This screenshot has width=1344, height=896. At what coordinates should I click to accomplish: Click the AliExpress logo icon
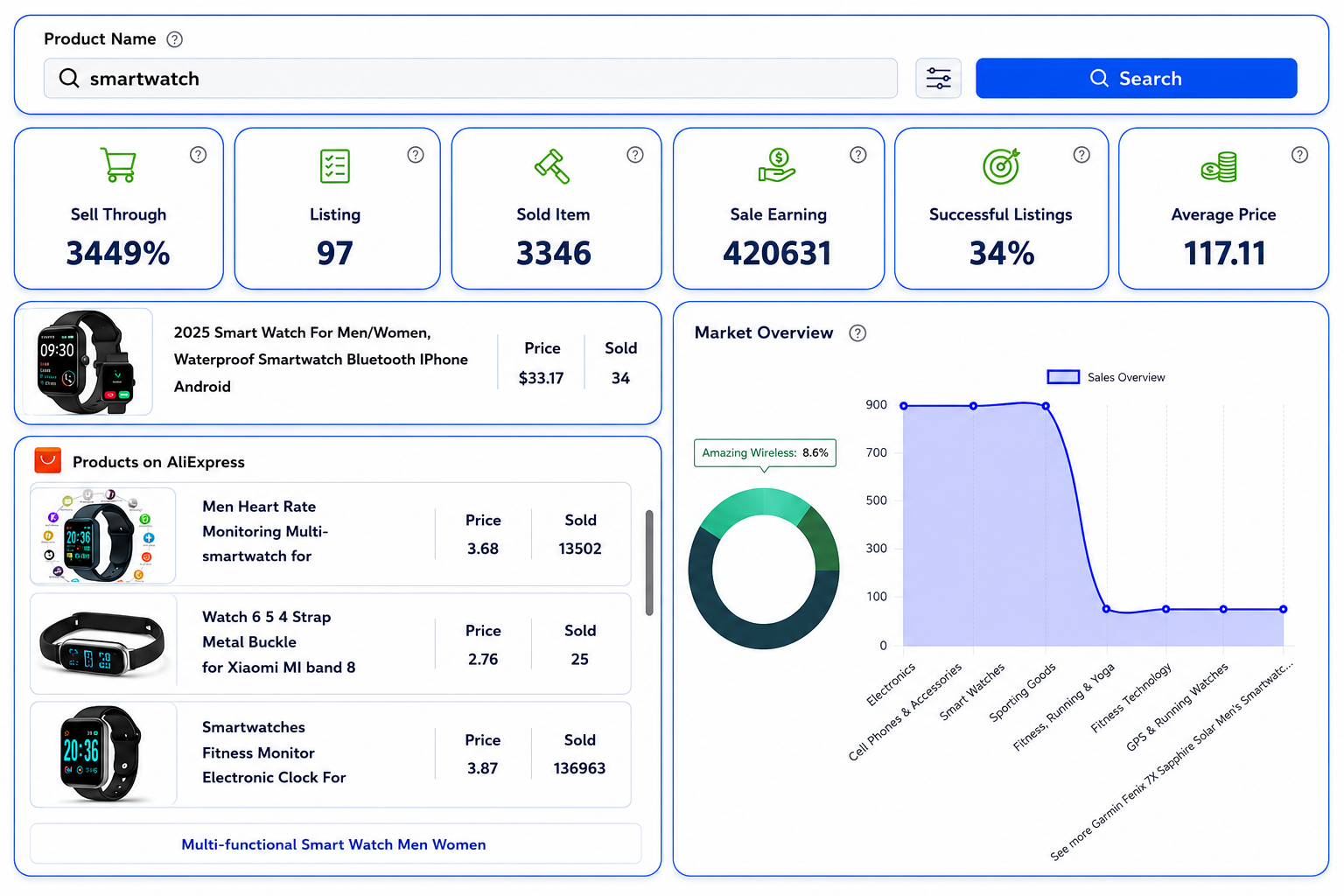(x=47, y=460)
